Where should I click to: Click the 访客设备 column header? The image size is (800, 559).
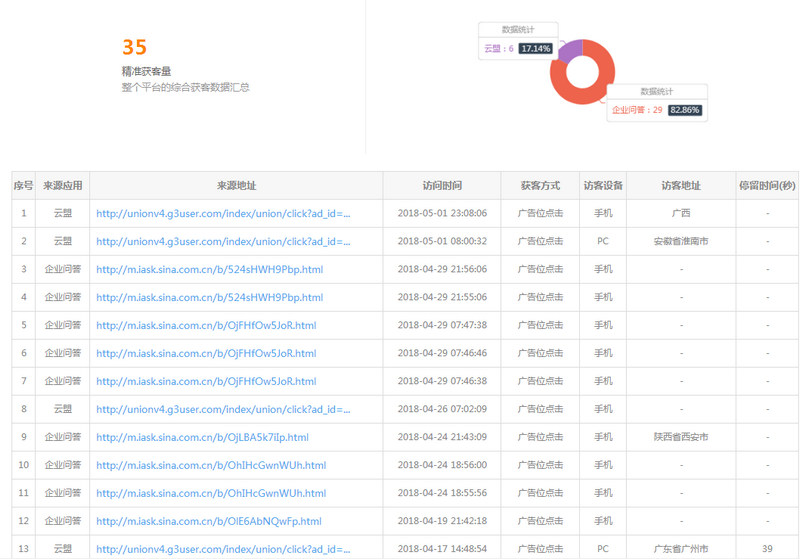pos(603,186)
